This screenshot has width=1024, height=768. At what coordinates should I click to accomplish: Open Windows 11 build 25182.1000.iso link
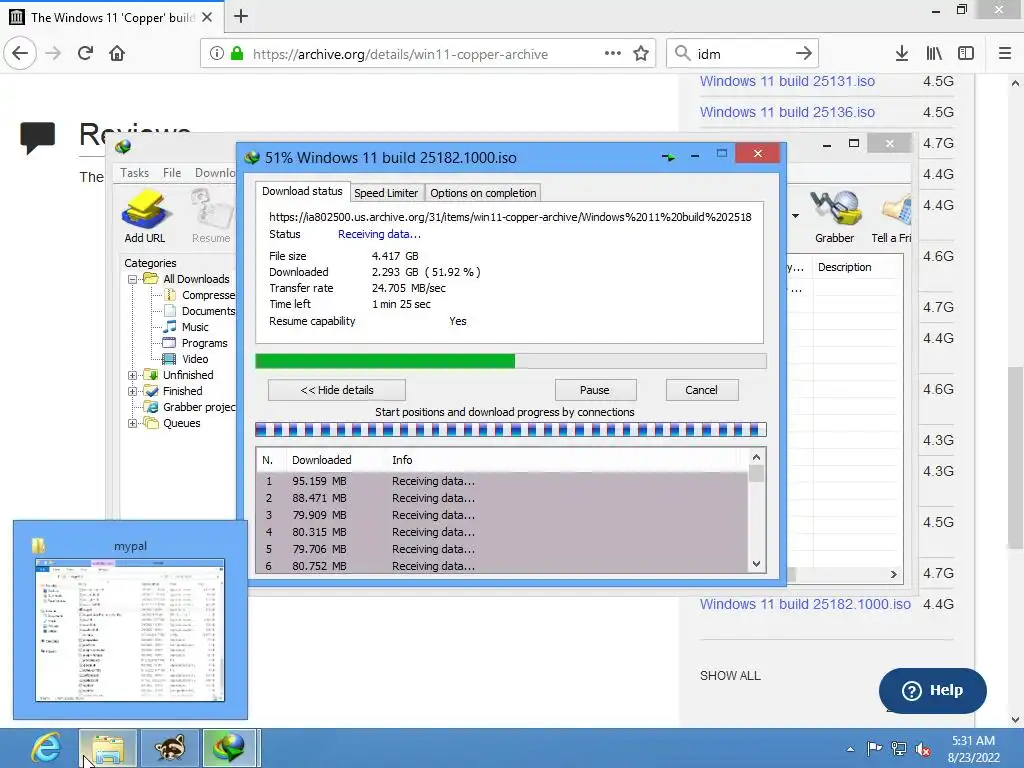(805, 604)
